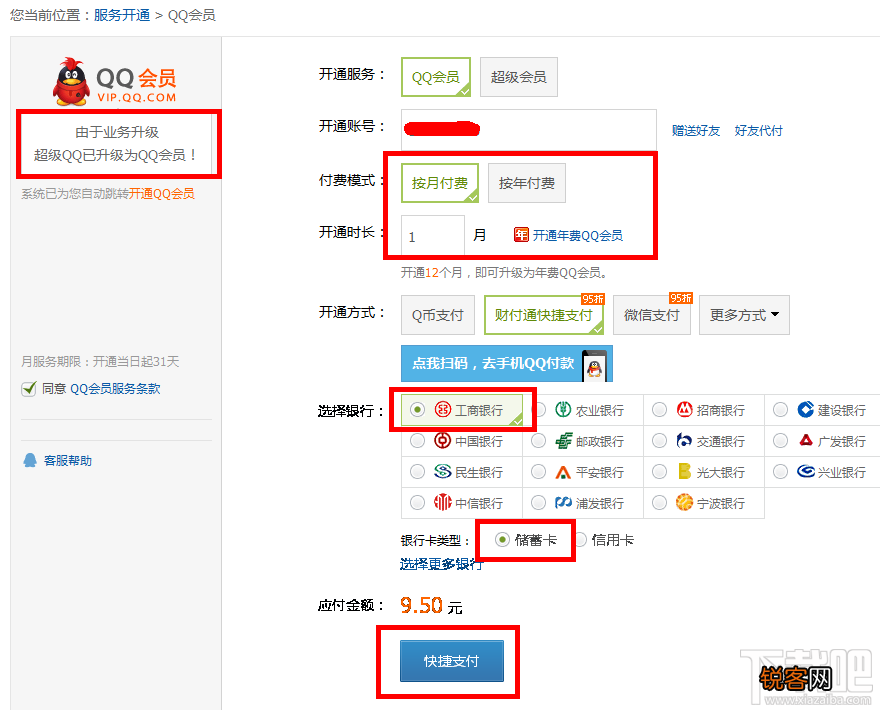Click the 平安银行 logo icon
The width and height of the screenshot is (880, 710).
(563, 473)
